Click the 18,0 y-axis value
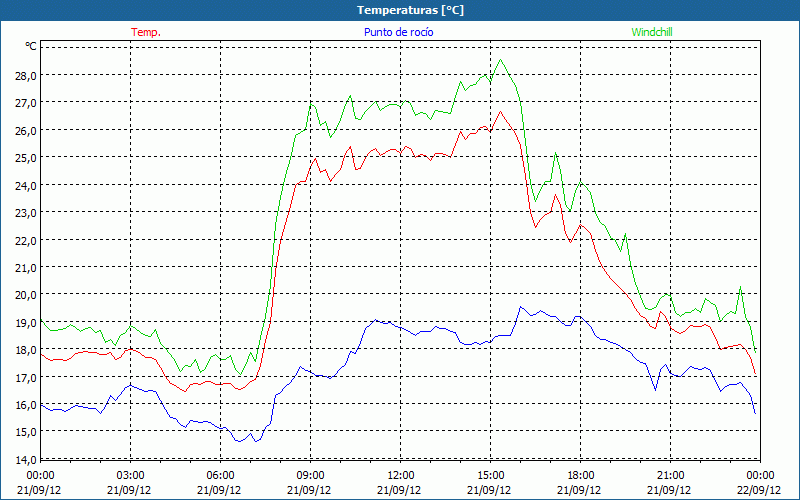 coord(26,350)
